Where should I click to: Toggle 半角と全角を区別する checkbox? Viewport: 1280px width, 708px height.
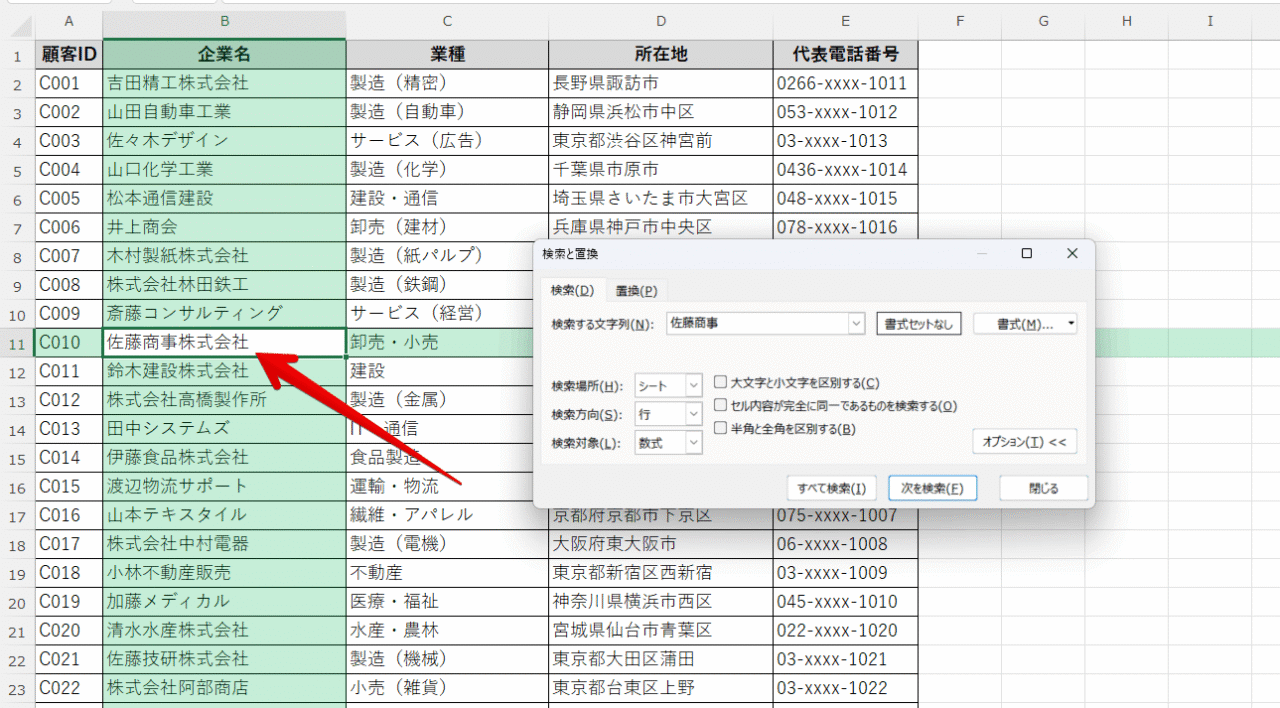tap(721, 429)
